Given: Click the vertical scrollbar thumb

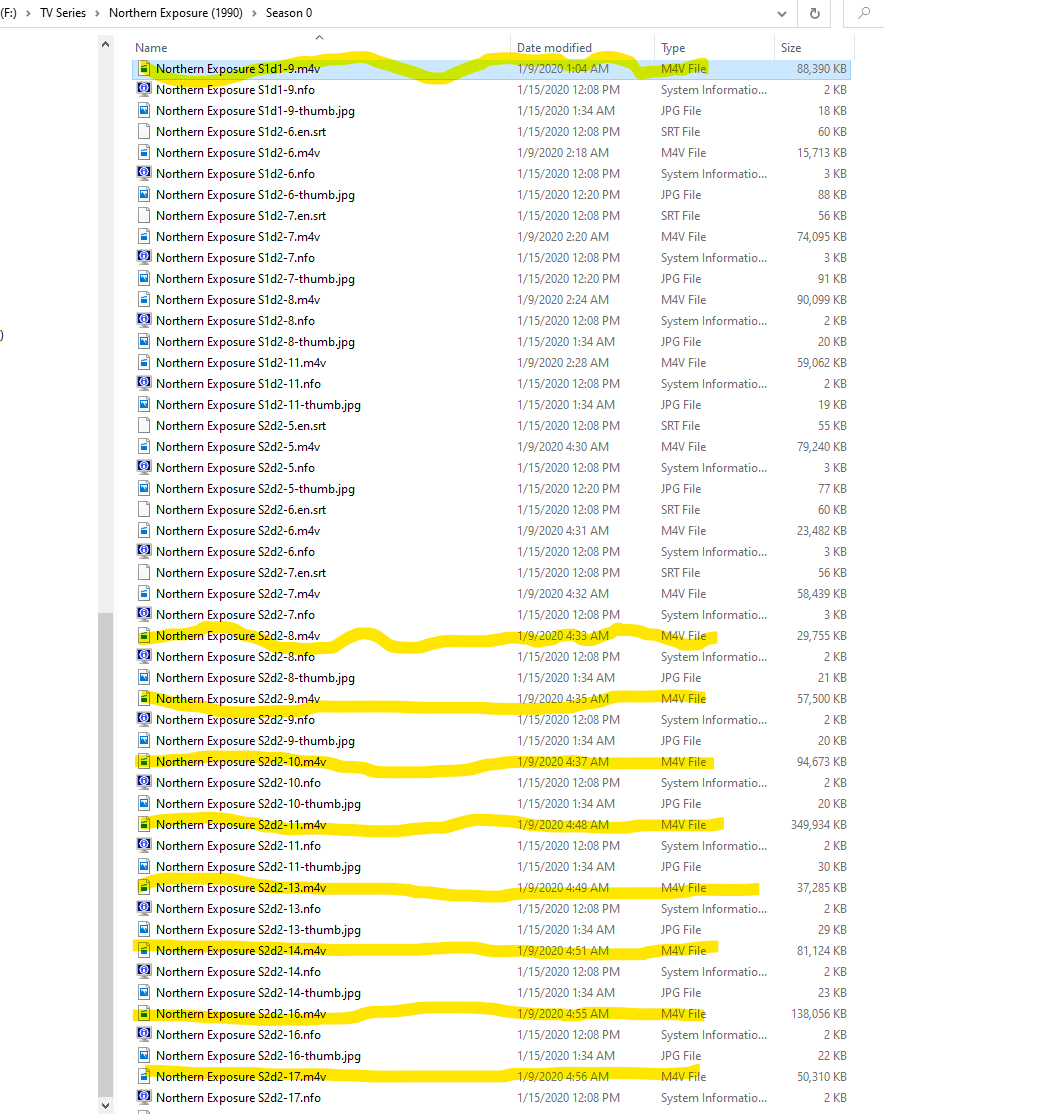Looking at the screenshot, I should [106, 854].
